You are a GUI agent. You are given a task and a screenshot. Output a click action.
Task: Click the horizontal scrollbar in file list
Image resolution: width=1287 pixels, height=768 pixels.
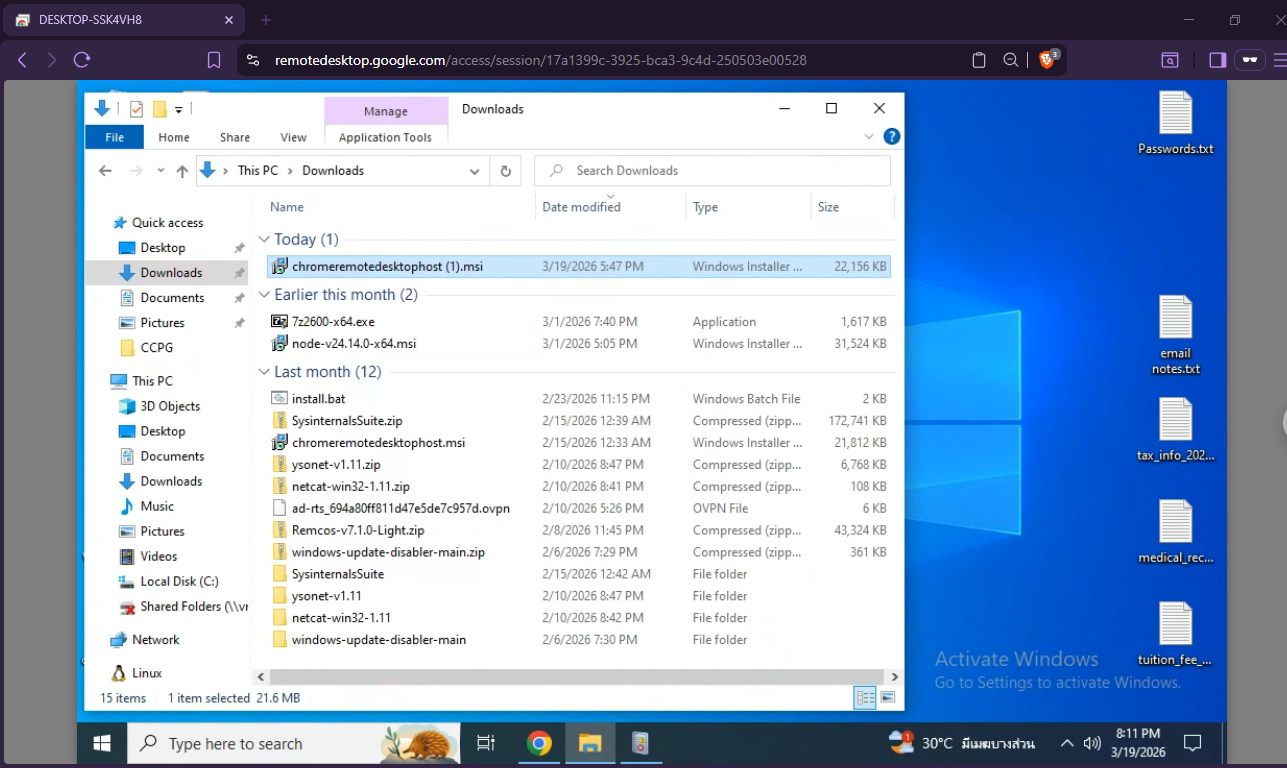576,677
